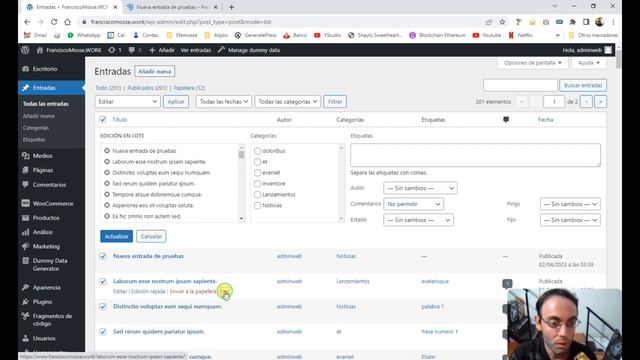Select Categorías submenu item

36,128
